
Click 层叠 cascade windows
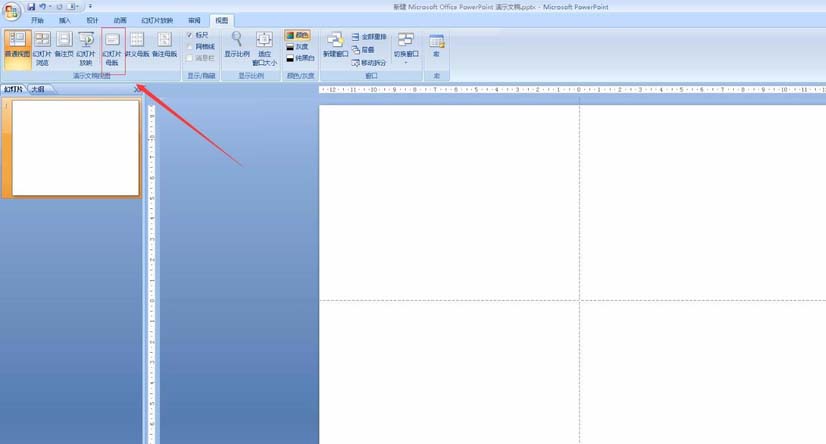pos(363,50)
